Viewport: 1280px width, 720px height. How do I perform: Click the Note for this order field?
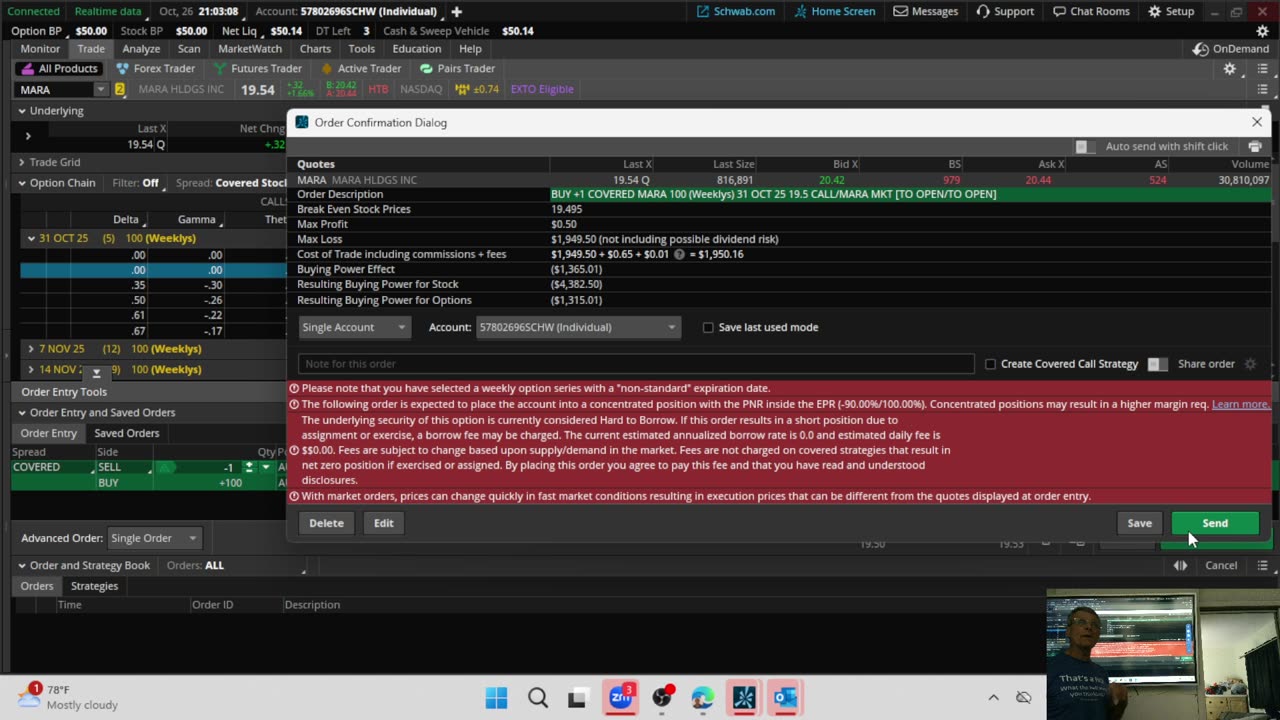pos(636,364)
